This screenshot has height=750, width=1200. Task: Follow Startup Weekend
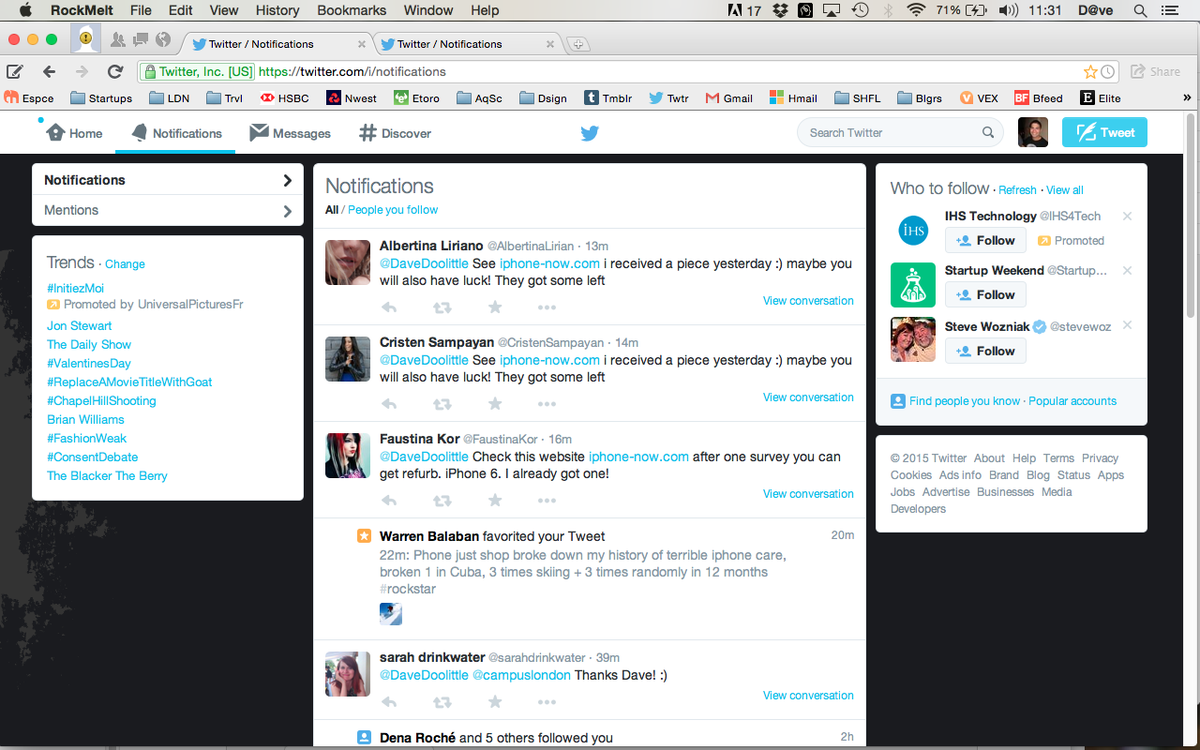tap(985, 295)
